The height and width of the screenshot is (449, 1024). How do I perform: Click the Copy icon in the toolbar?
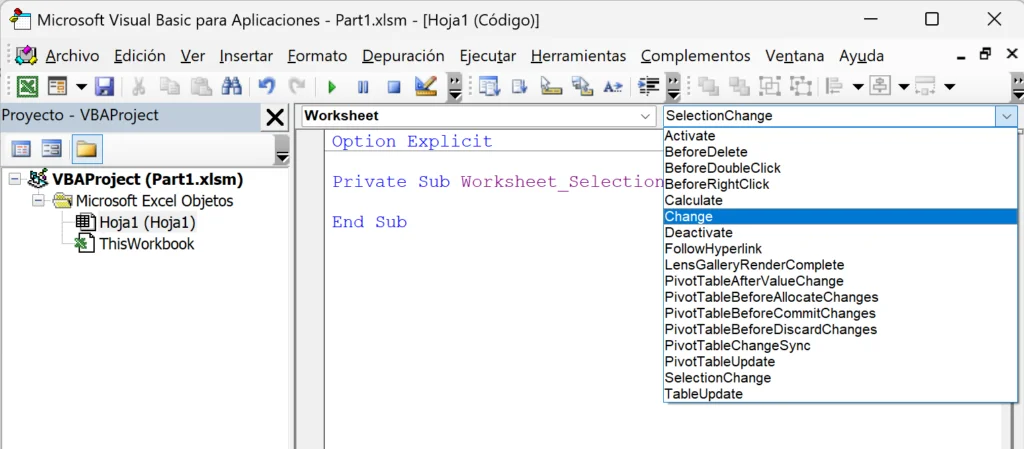click(172, 86)
